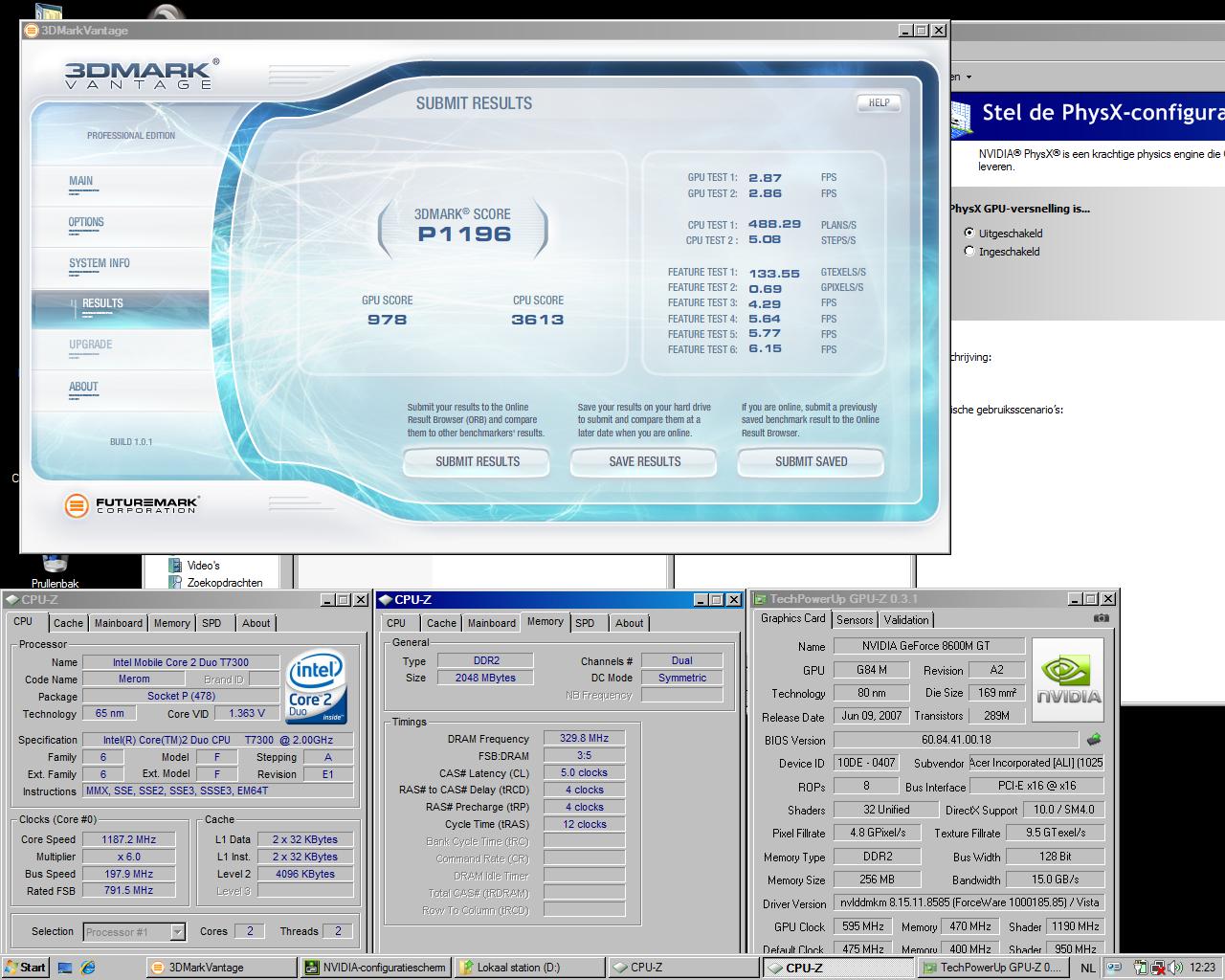
Task: Click the CAS# Latency value 5.0 clocks
Action: pyautogui.click(x=584, y=772)
